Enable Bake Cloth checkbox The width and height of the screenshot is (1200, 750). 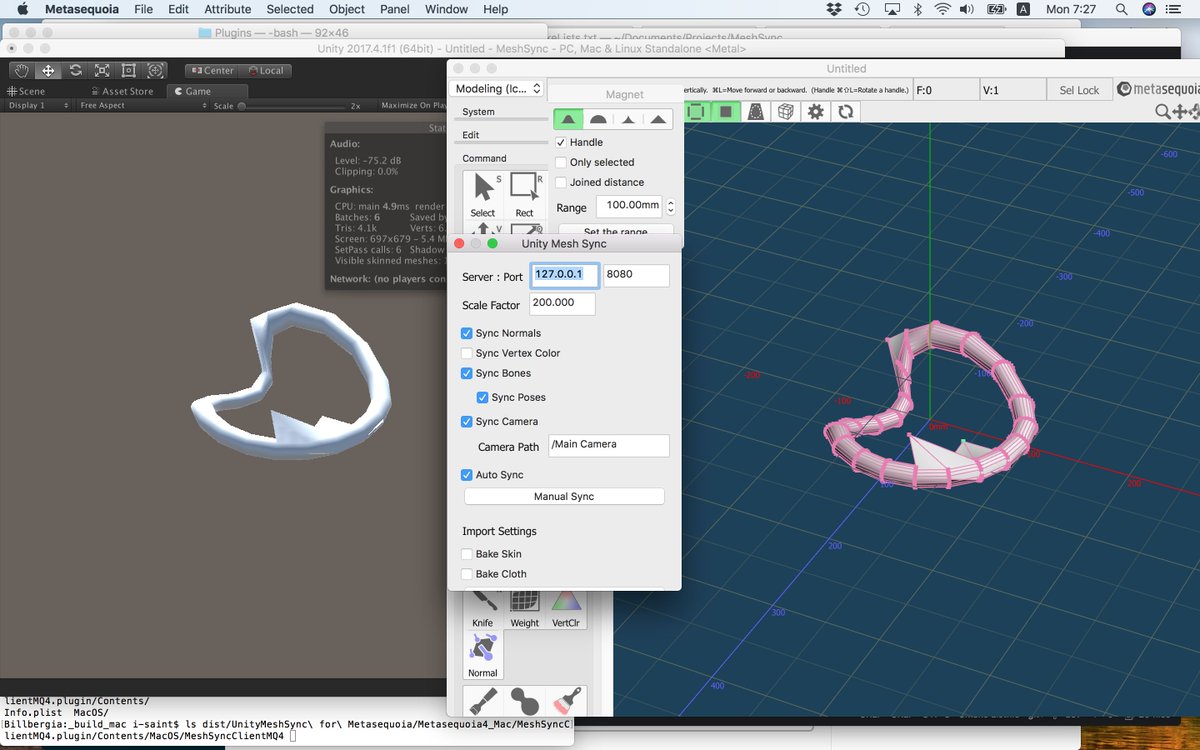pyautogui.click(x=467, y=574)
